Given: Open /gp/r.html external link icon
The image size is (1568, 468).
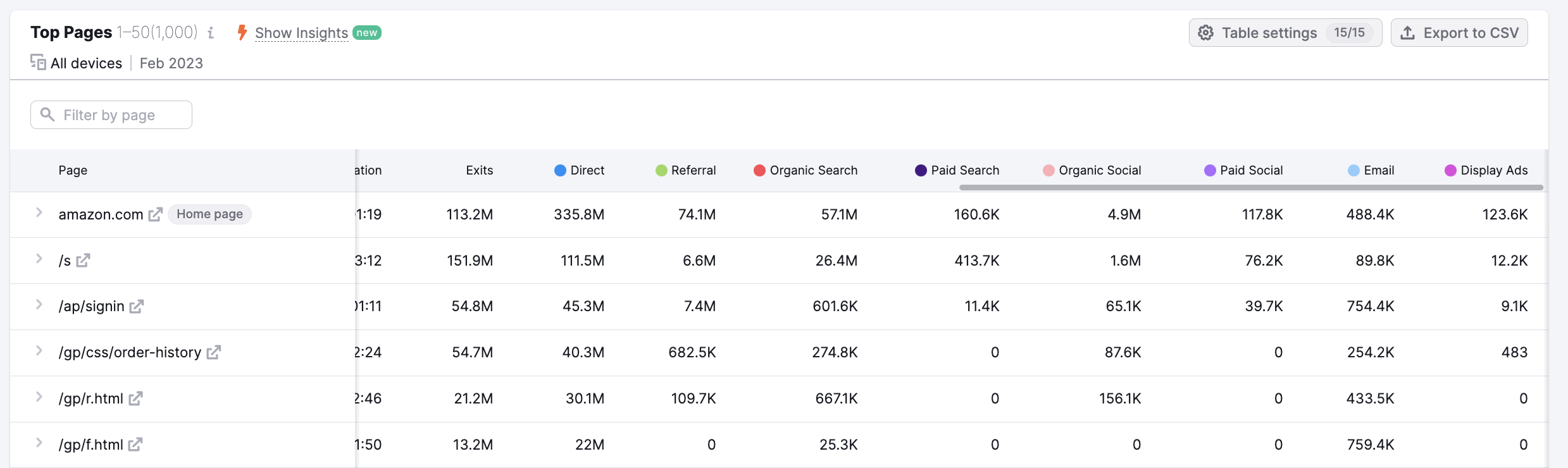Looking at the screenshot, I should coord(135,398).
